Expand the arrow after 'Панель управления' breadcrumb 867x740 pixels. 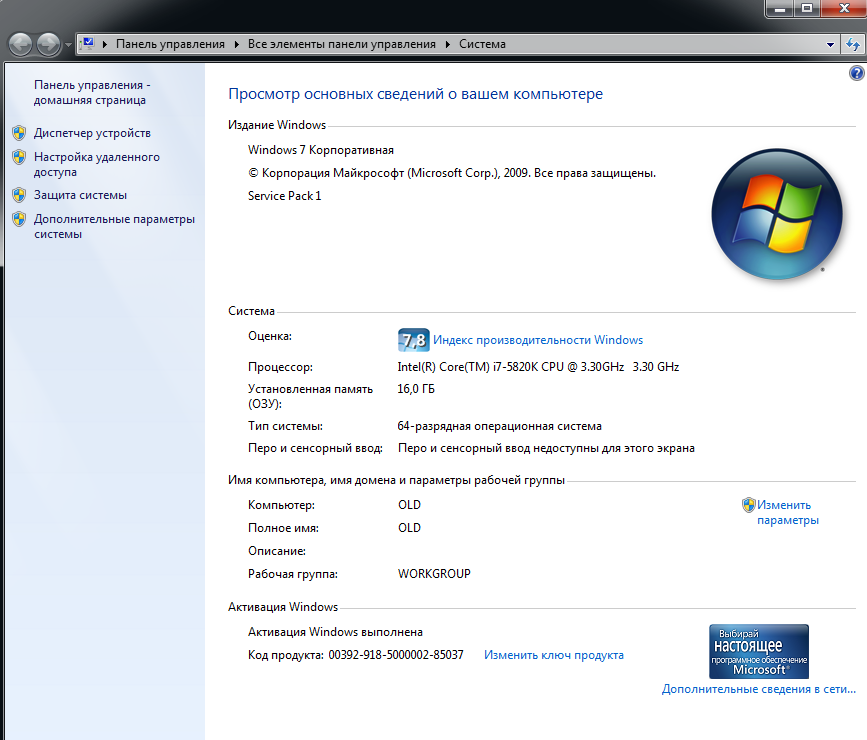(237, 44)
